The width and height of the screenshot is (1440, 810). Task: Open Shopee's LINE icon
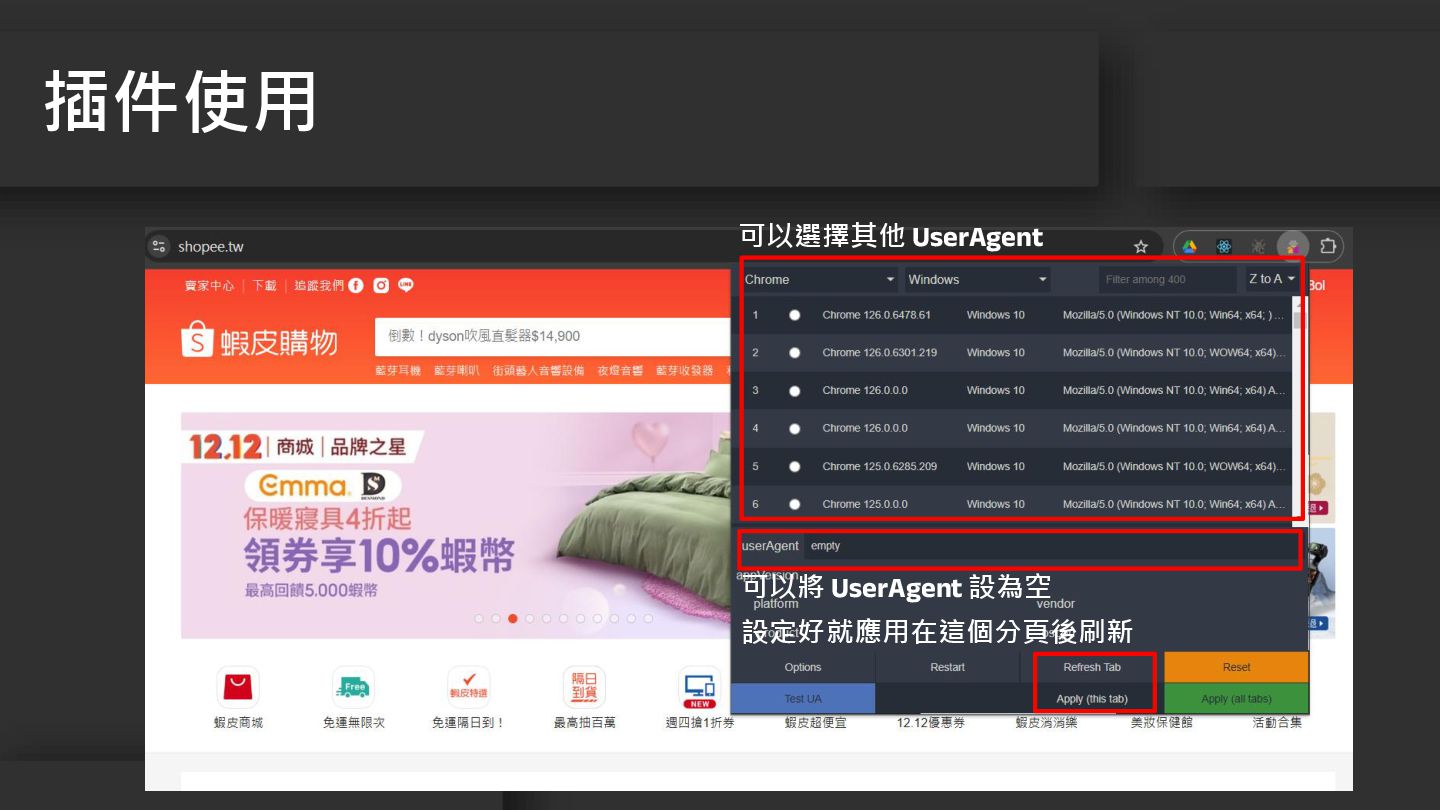(406, 285)
